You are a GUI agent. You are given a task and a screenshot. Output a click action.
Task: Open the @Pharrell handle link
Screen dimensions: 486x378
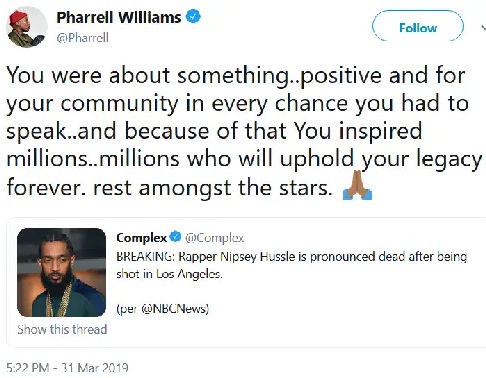click(83, 38)
